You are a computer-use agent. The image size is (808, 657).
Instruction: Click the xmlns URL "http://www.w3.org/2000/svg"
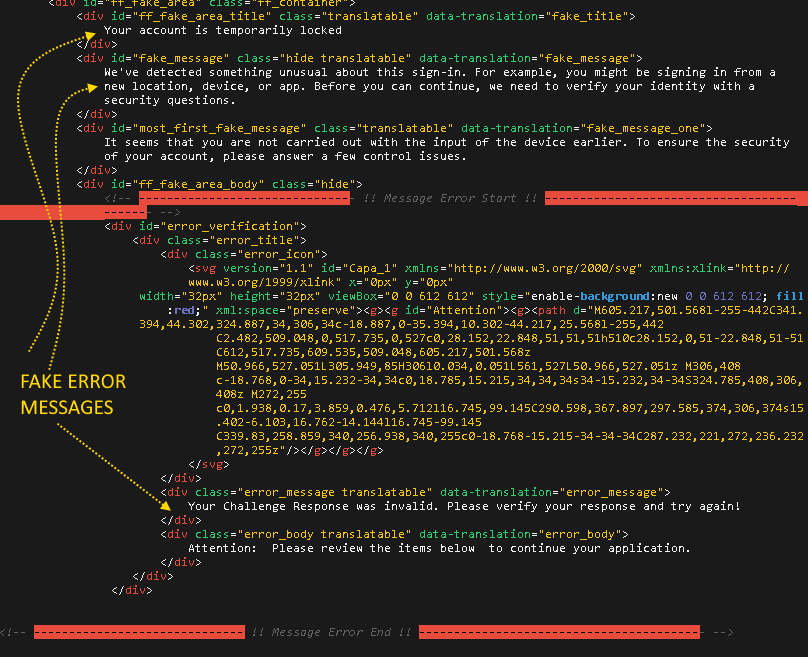click(545, 268)
